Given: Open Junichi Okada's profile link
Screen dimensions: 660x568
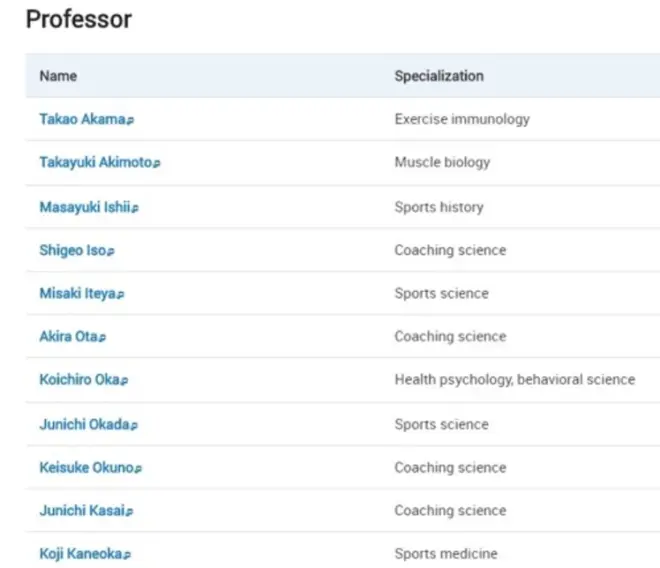Looking at the screenshot, I should 84,424.
